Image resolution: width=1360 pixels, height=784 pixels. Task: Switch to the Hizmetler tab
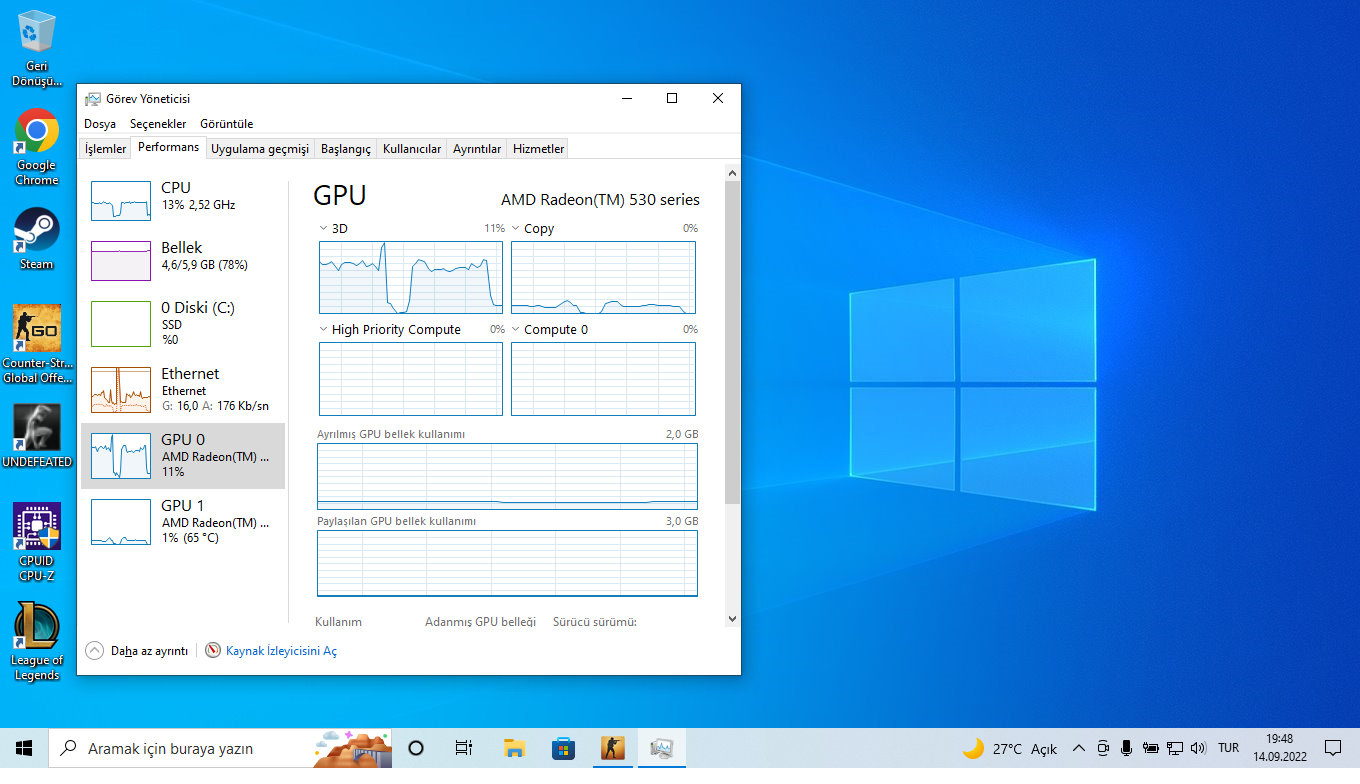[539, 149]
